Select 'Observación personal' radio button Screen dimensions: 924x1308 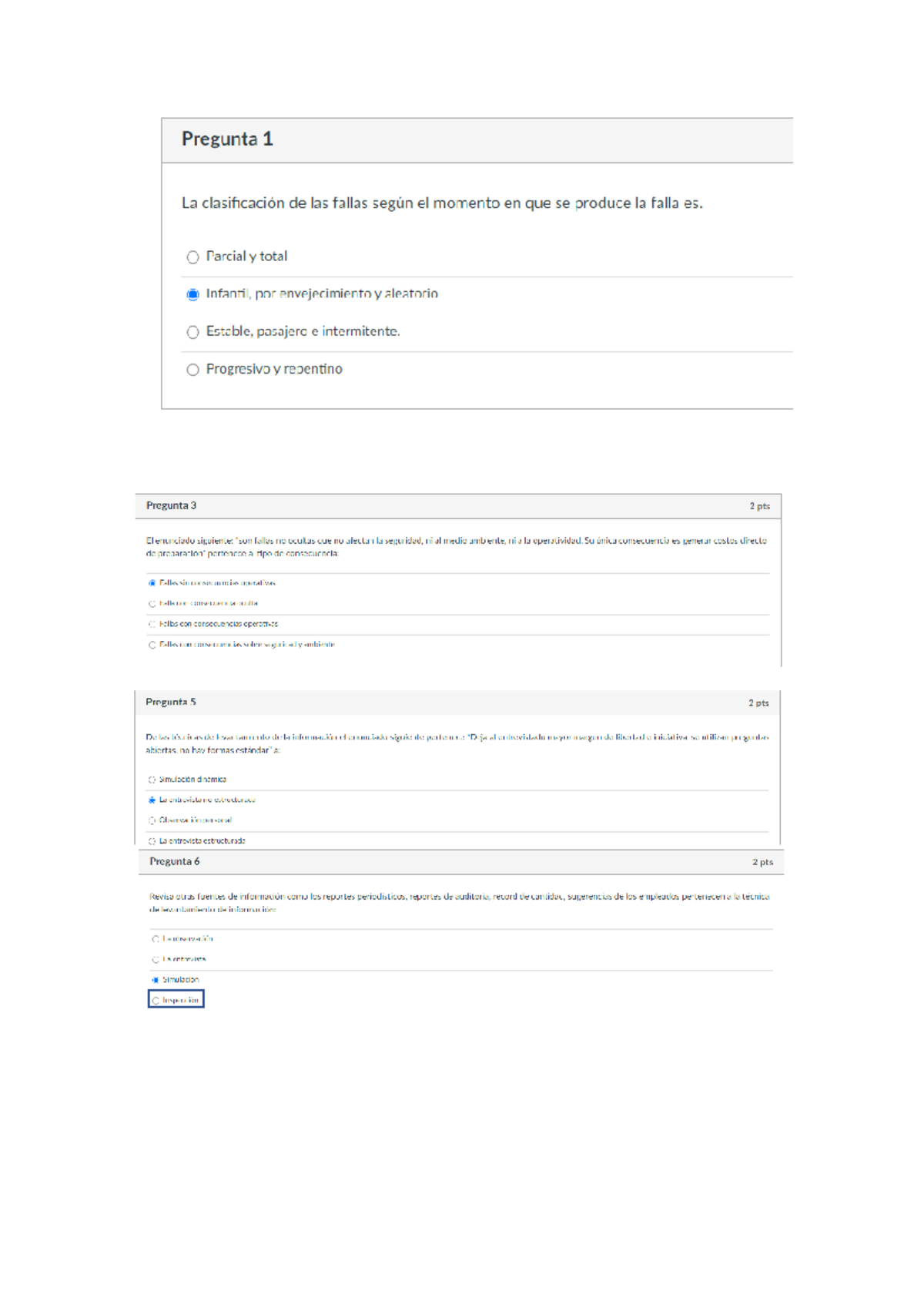click(x=152, y=820)
